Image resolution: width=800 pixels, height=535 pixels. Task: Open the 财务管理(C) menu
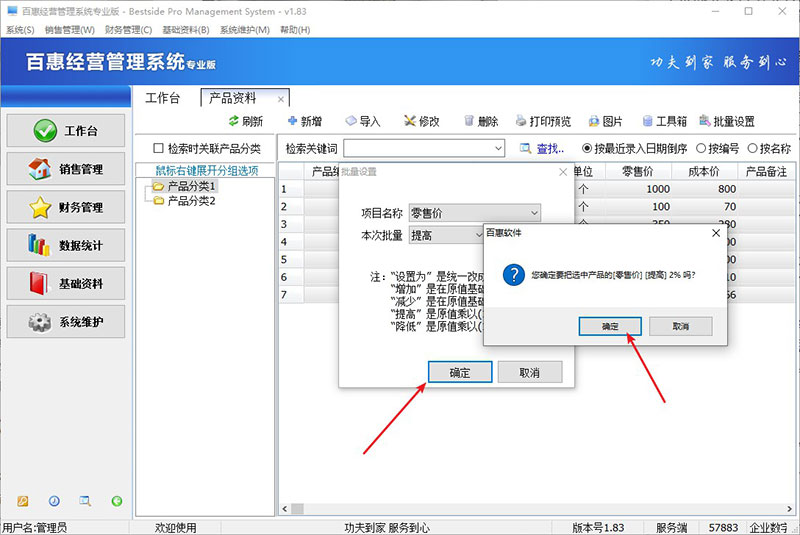(129, 30)
